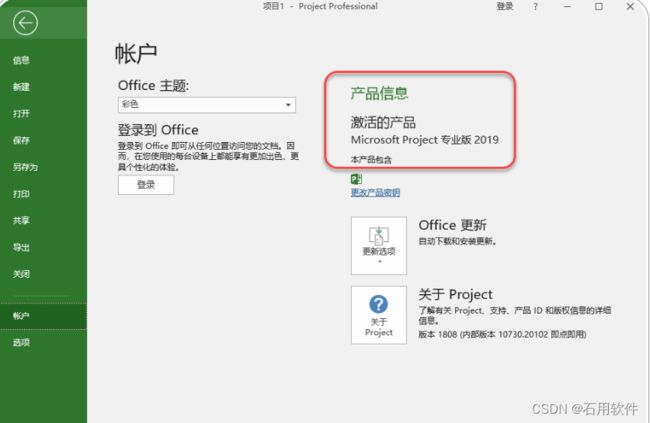650x423 pixels.
Task: Select 新建 in the left sidebar
Action: [x=21, y=87]
